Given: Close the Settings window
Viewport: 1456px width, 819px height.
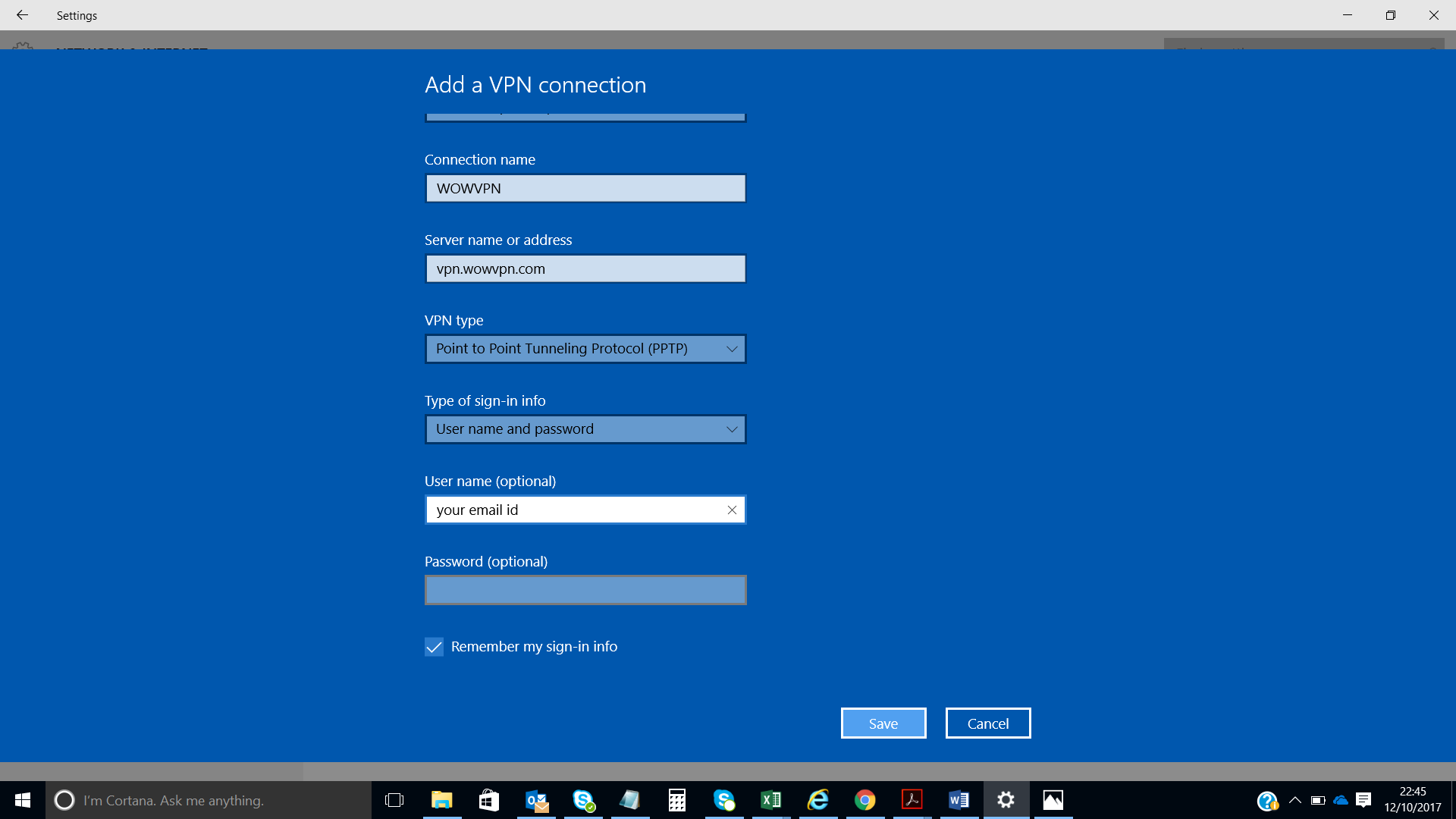Looking at the screenshot, I should pyautogui.click(x=1434, y=15).
